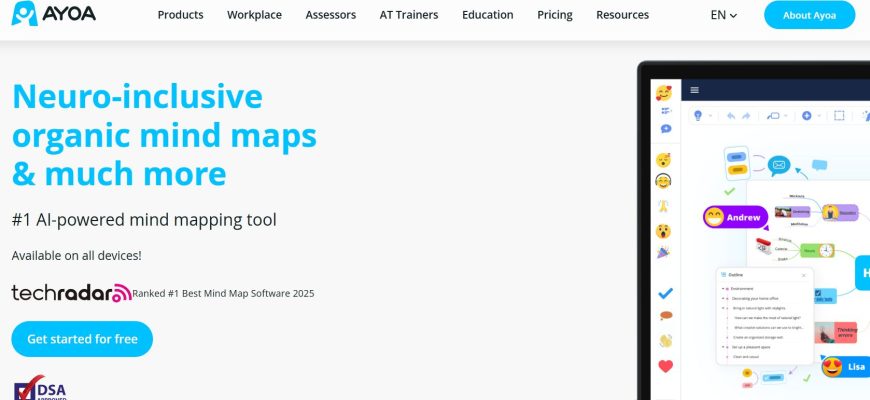Click the Ayoa logo in header
This screenshot has height=400, width=870.
pyautogui.click(x=53, y=15)
